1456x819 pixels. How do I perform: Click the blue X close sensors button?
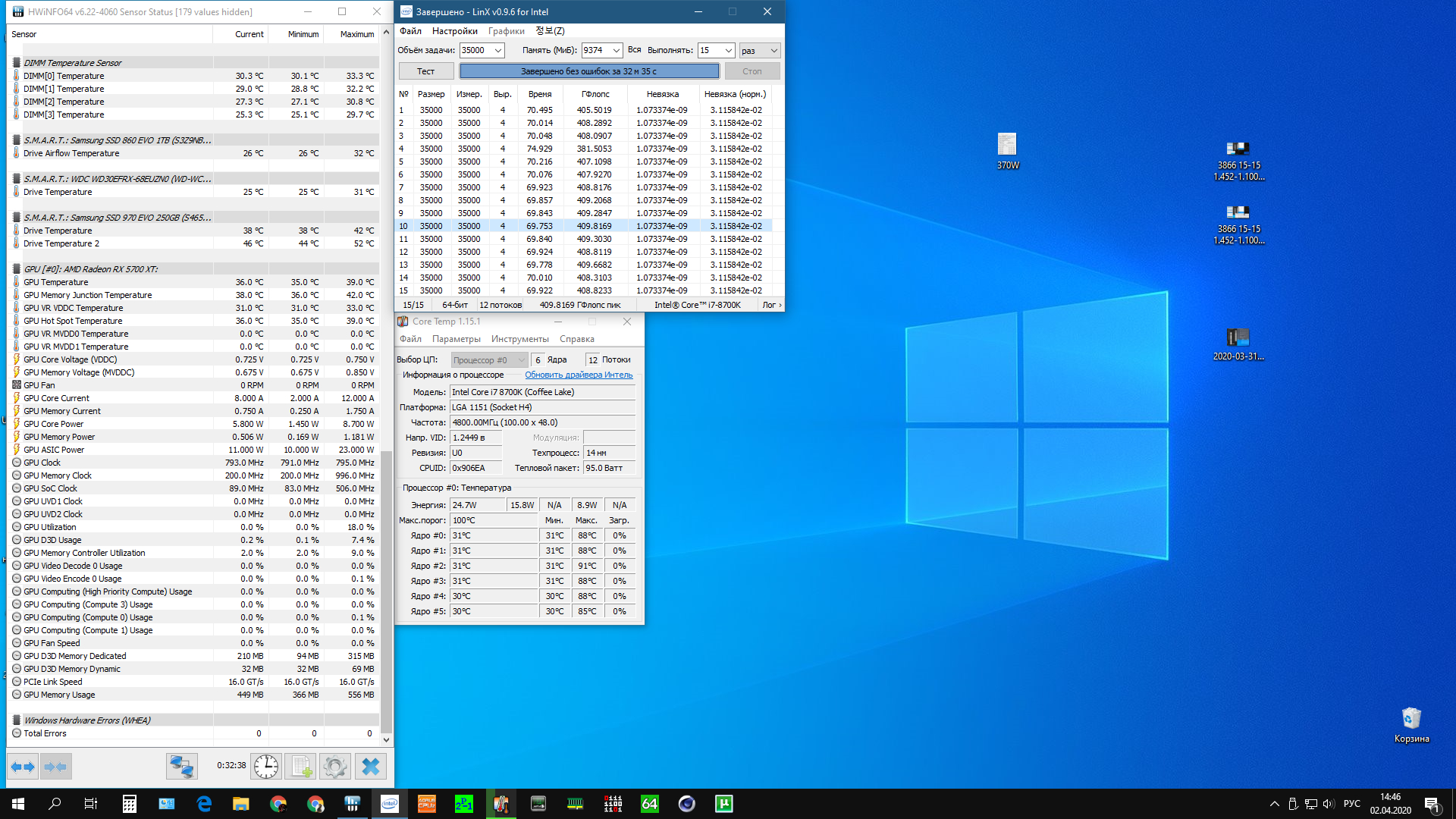point(371,767)
